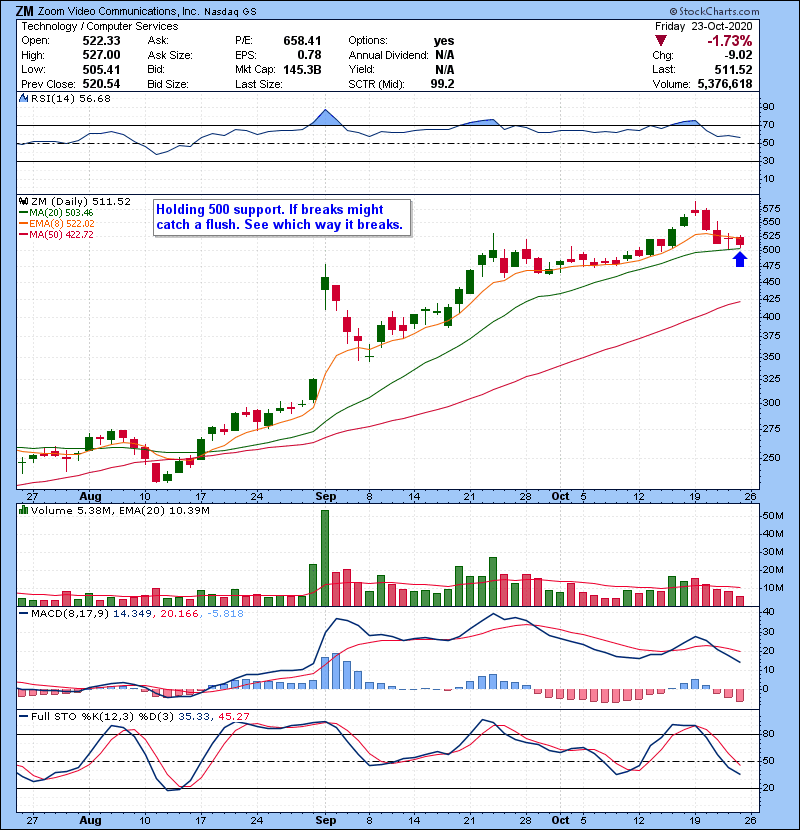The height and width of the screenshot is (830, 800).
Task: Click the 575 price axis label
Action: [771, 209]
